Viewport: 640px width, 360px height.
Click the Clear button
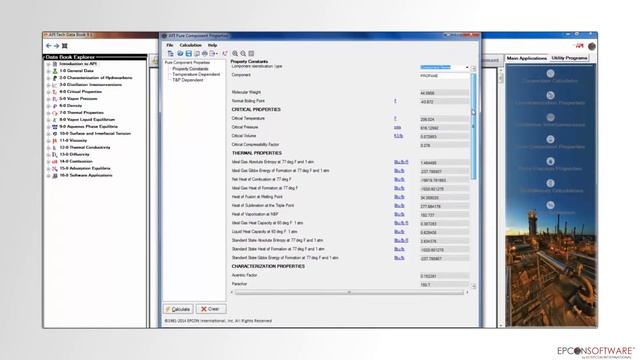click(211, 309)
